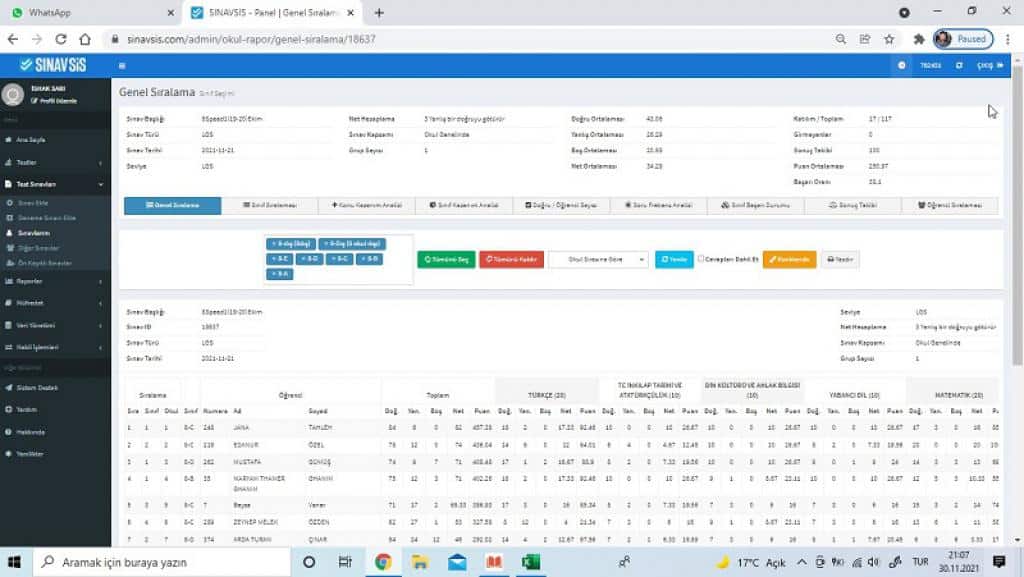The image size is (1024, 577).
Task: Open the Öğrenci Sıralaması tab
Action: point(949,205)
